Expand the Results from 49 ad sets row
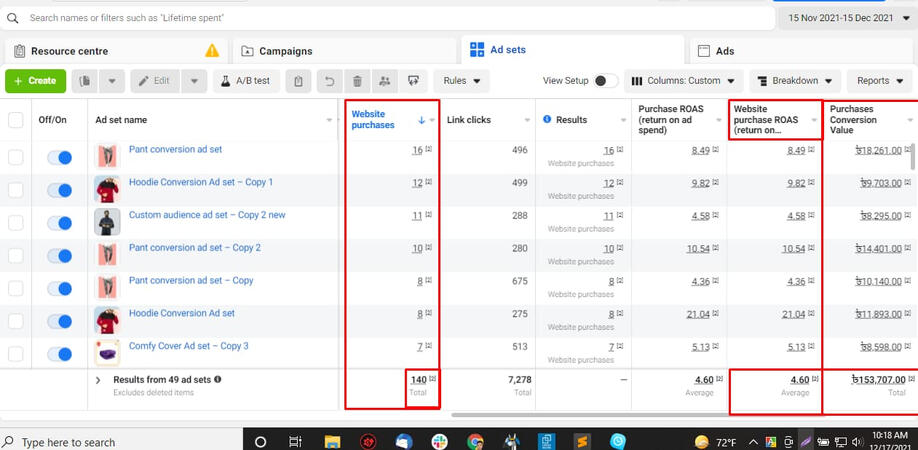918x450 pixels. pyautogui.click(x=98, y=380)
